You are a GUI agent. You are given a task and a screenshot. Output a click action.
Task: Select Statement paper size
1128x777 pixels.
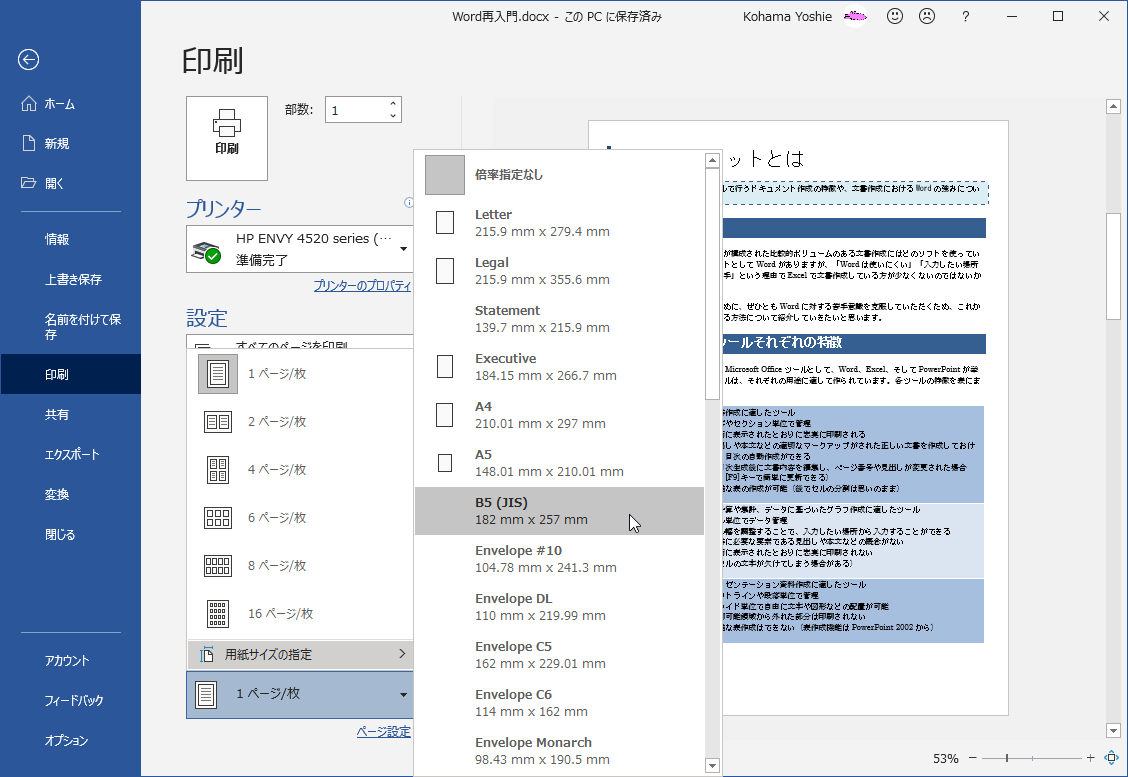560,319
